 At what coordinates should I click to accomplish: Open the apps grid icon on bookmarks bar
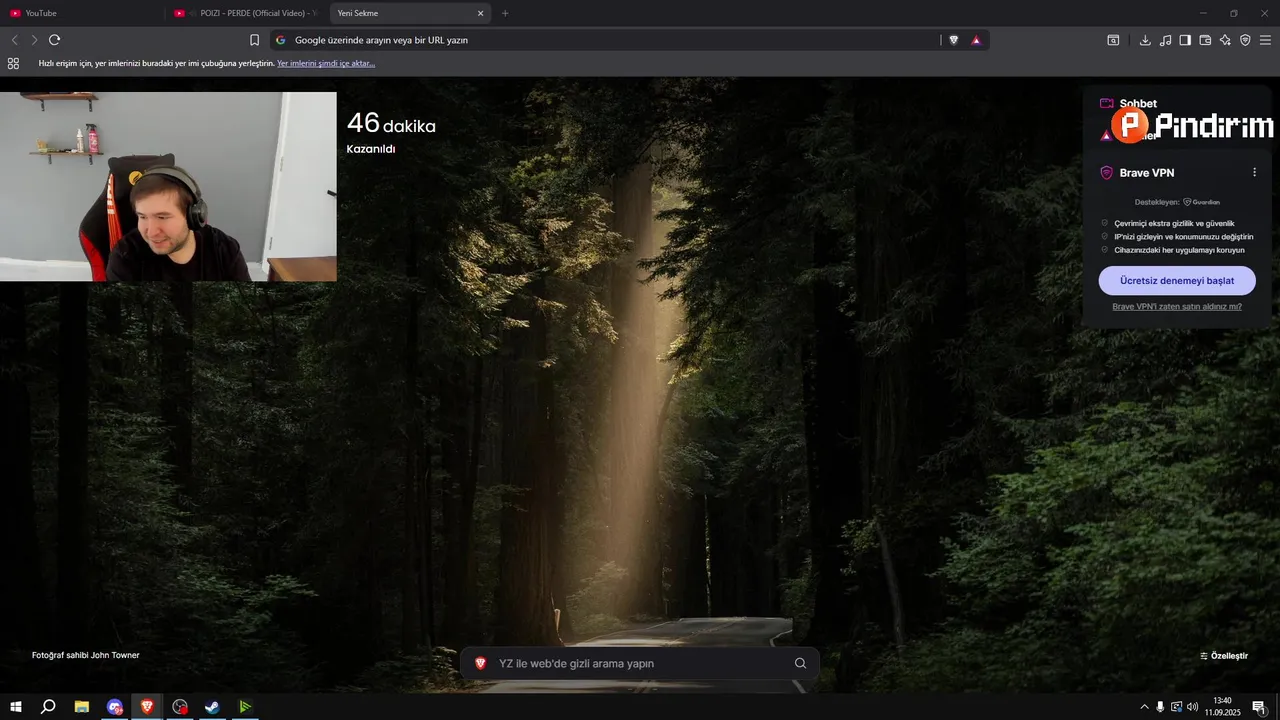pyautogui.click(x=13, y=63)
